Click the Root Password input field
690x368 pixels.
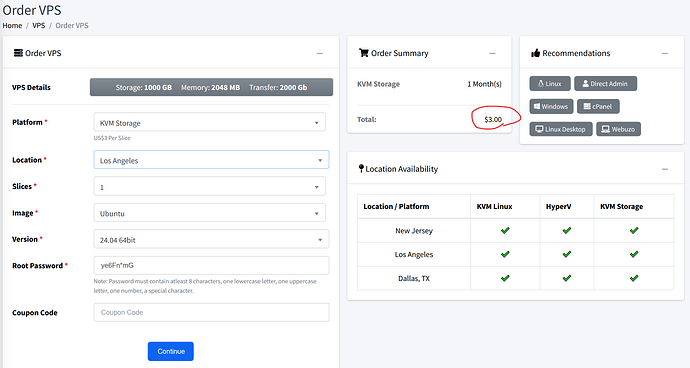click(211, 265)
